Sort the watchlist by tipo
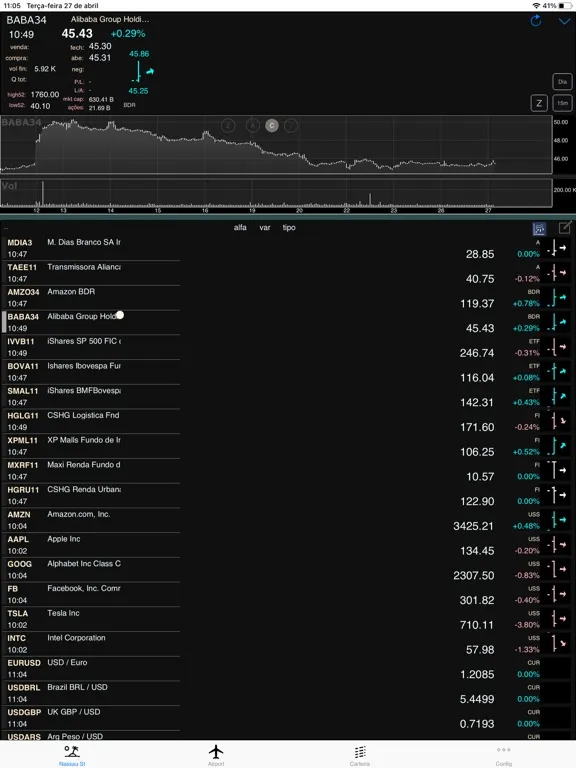The image size is (576, 768). (289, 228)
